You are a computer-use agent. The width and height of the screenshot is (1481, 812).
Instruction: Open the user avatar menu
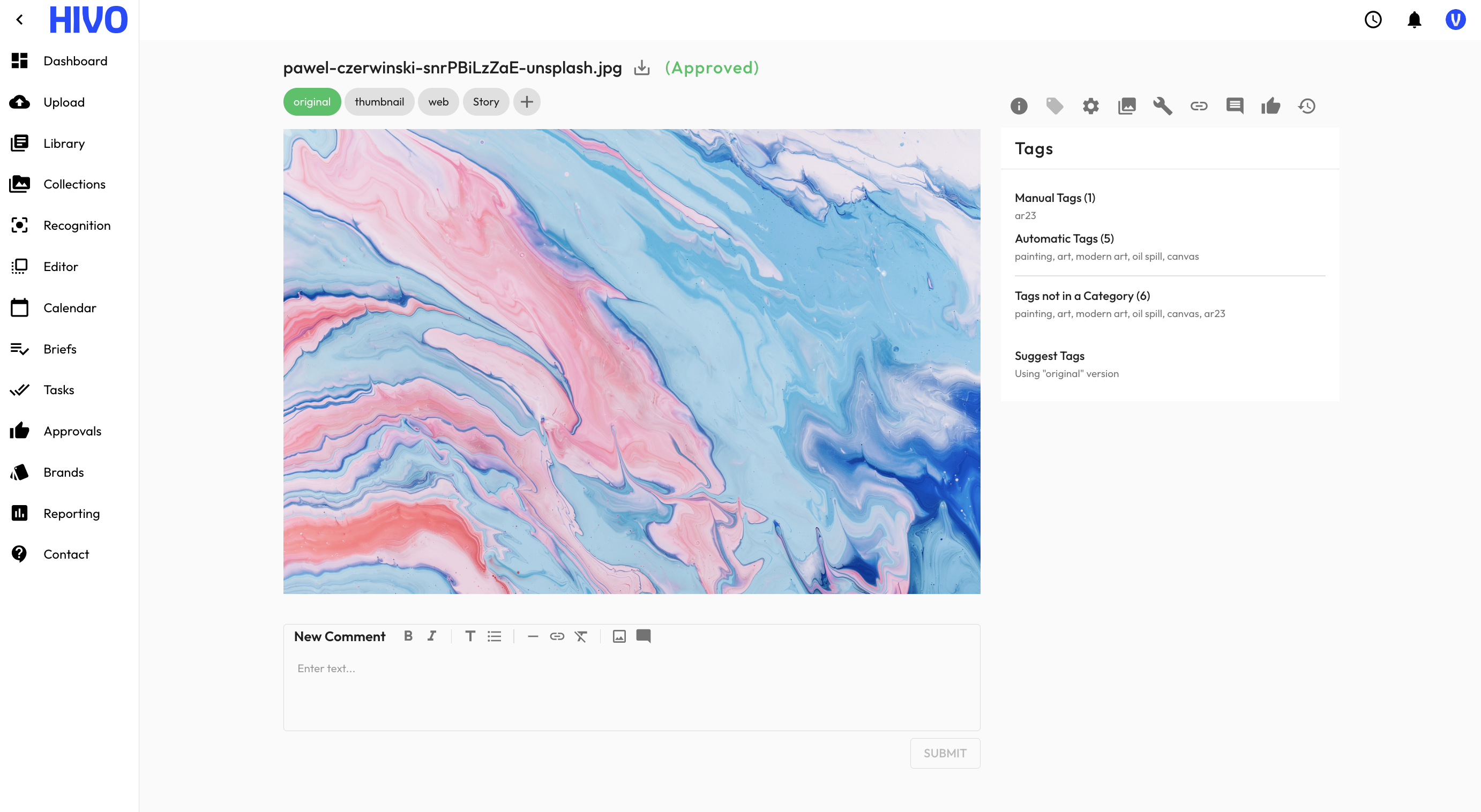[x=1455, y=19]
